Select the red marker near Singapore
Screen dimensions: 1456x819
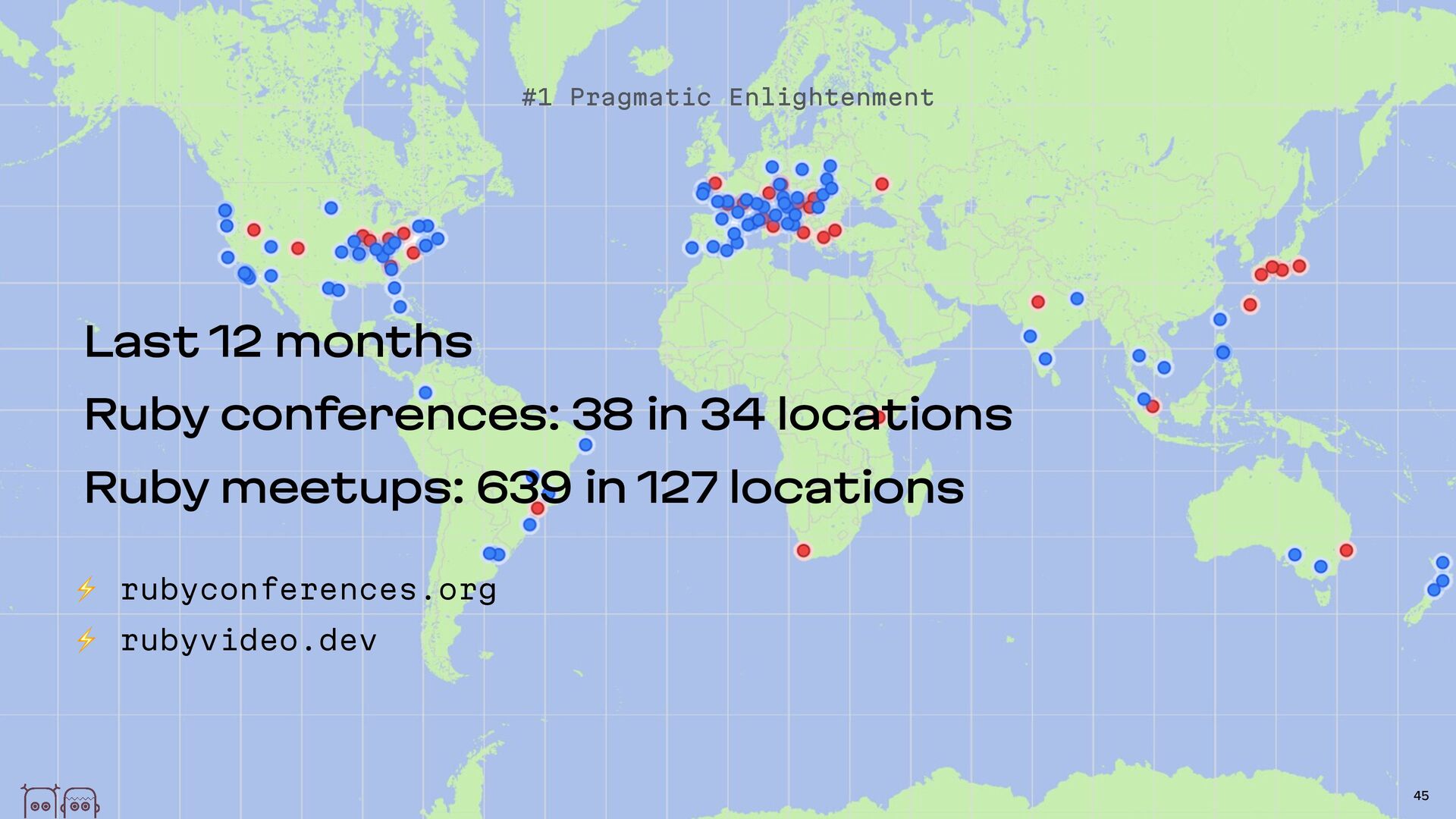1153,406
